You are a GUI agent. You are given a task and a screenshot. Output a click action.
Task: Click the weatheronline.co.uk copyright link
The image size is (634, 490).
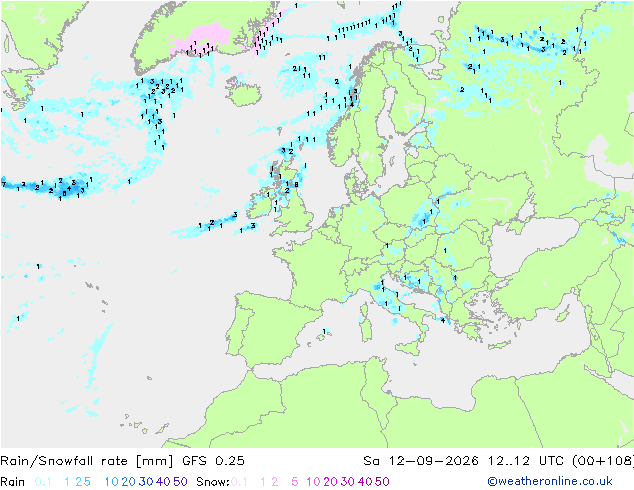(549, 481)
